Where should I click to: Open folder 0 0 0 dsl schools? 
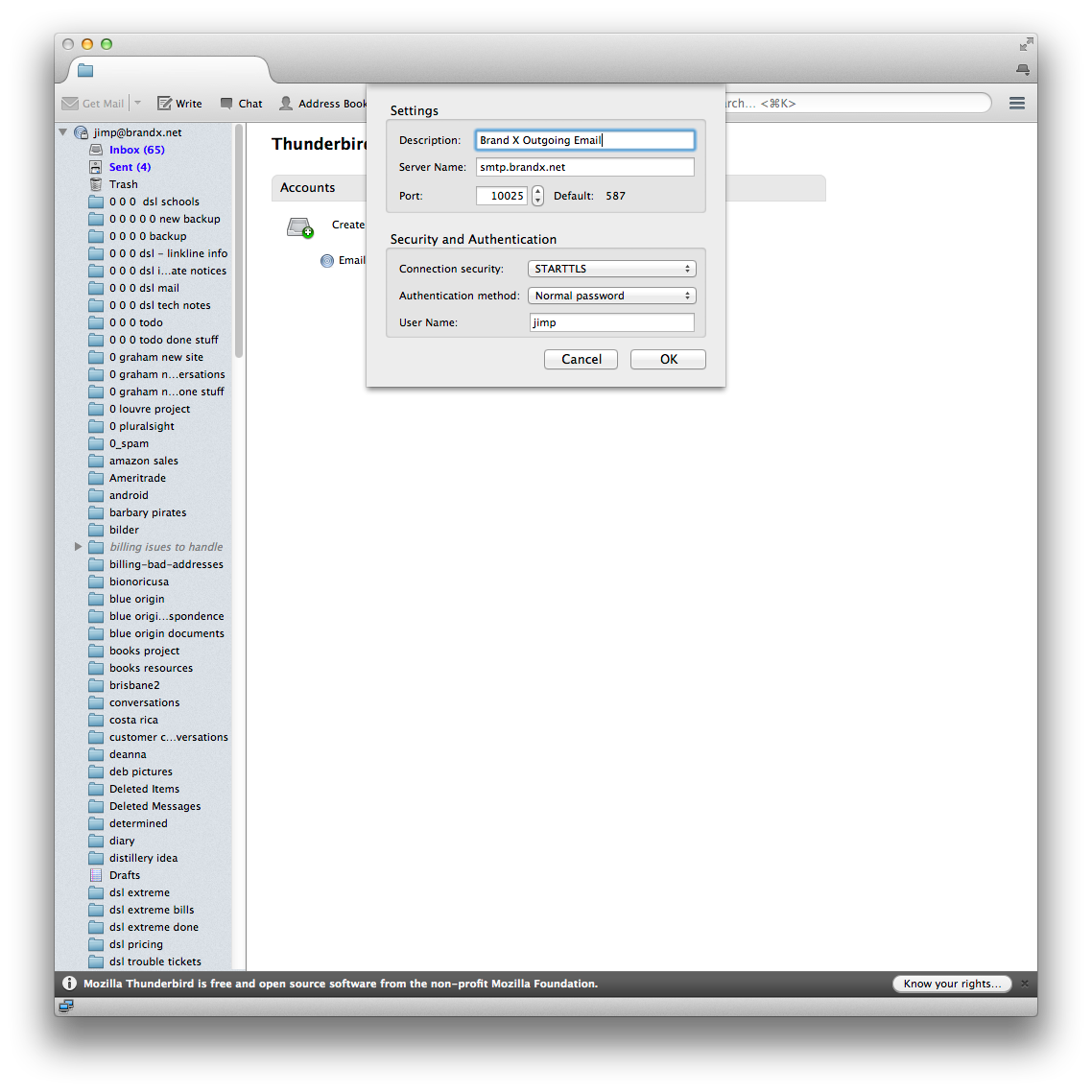[x=154, y=202]
